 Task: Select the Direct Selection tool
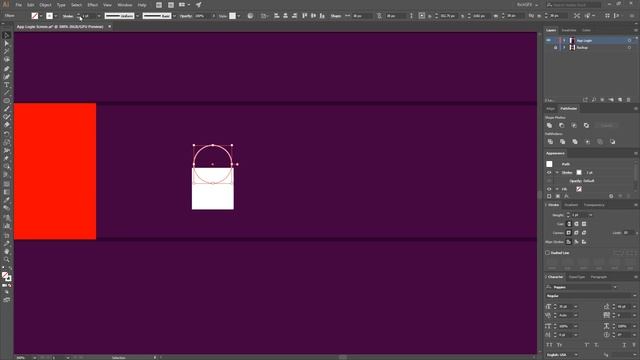pos(7,44)
